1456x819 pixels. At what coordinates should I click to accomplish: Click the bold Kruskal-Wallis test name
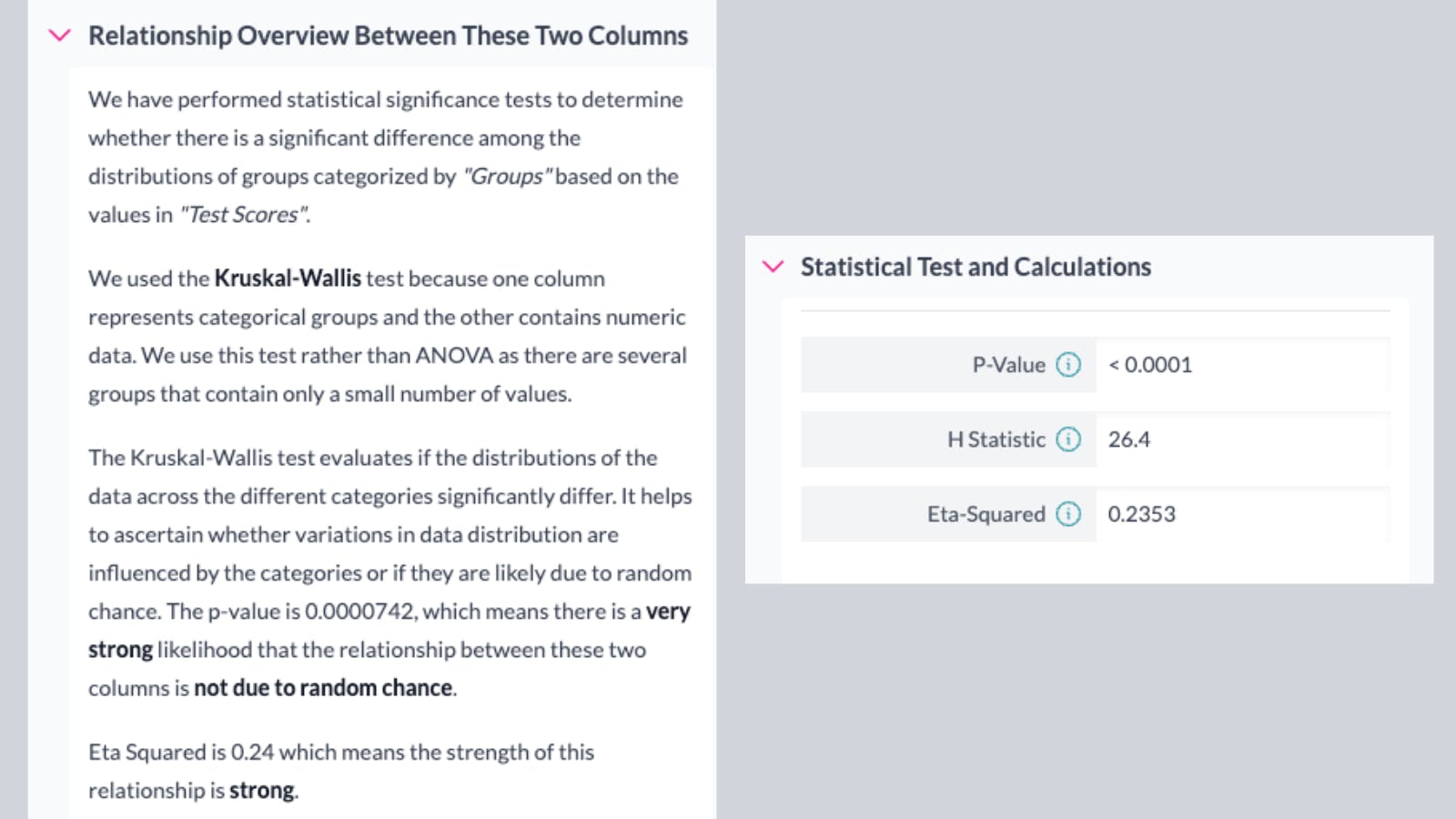pyautogui.click(x=288, y=278)
